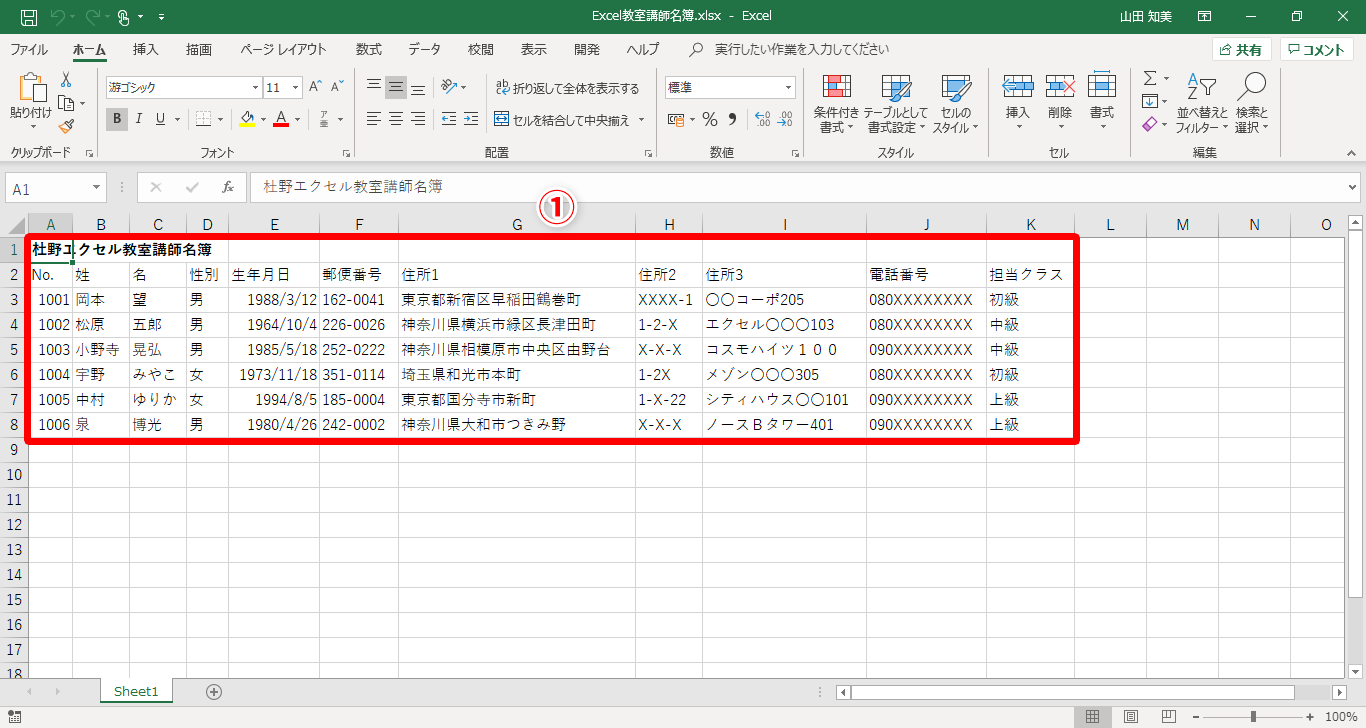Open Conditional Formatting (条件付き書式) menu
Image resolution: width=1366 pixels, height=728 pixels.
[x=836, y=104]
